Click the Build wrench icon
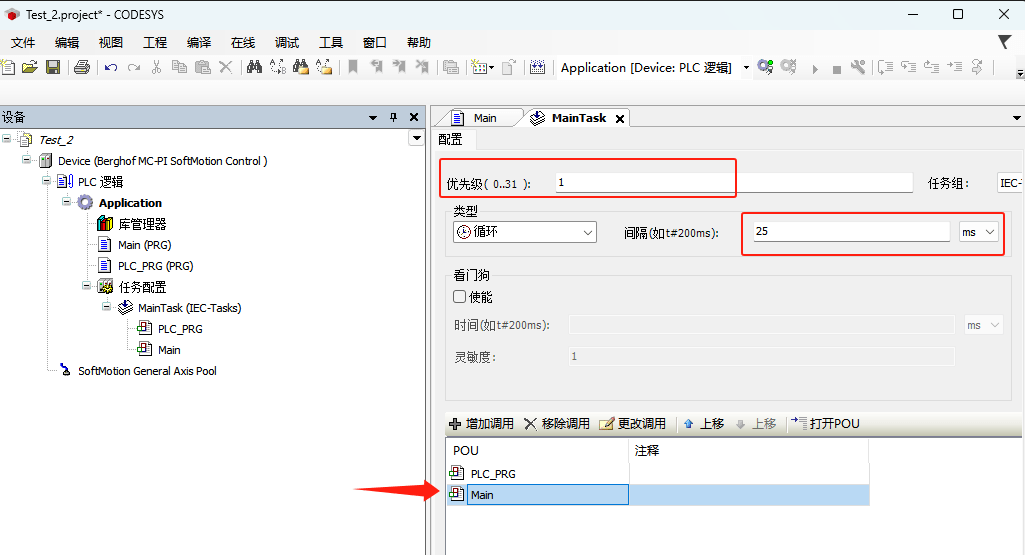The height and width of the screenshot is (555, 1025). 857,67
